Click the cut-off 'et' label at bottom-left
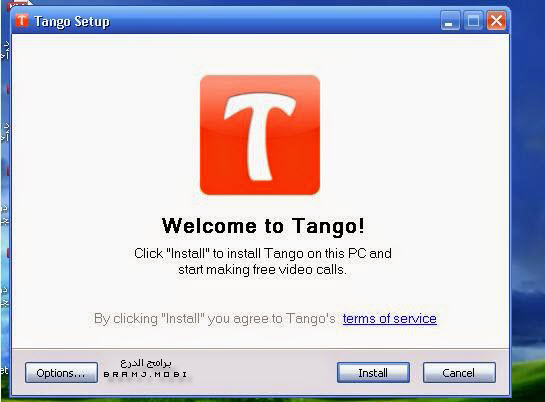545x402 pixels. point(4,370)
